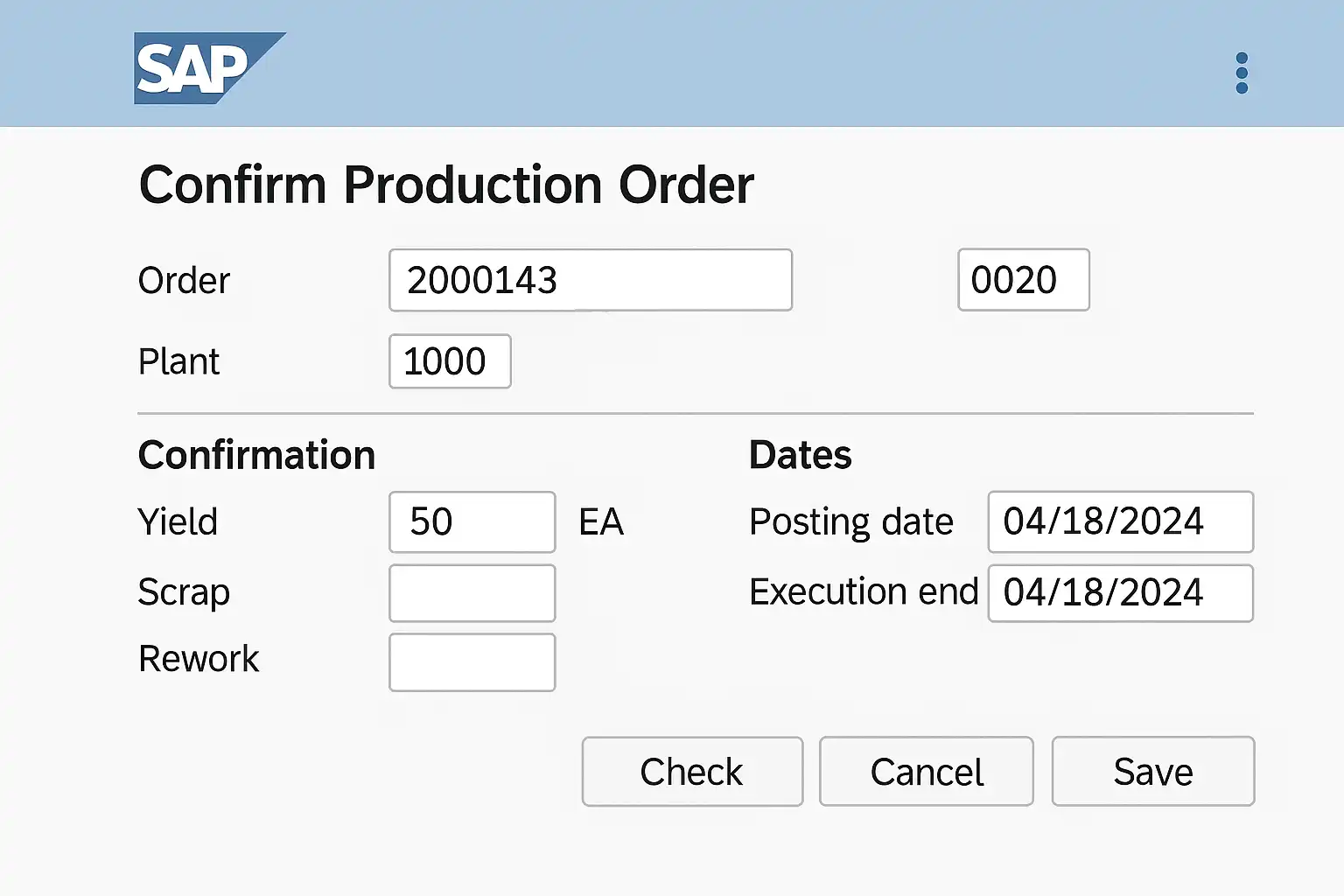Select the Posting date field
The width and height of the screenshot is (1344, 896).
(x=1120, y=522)
